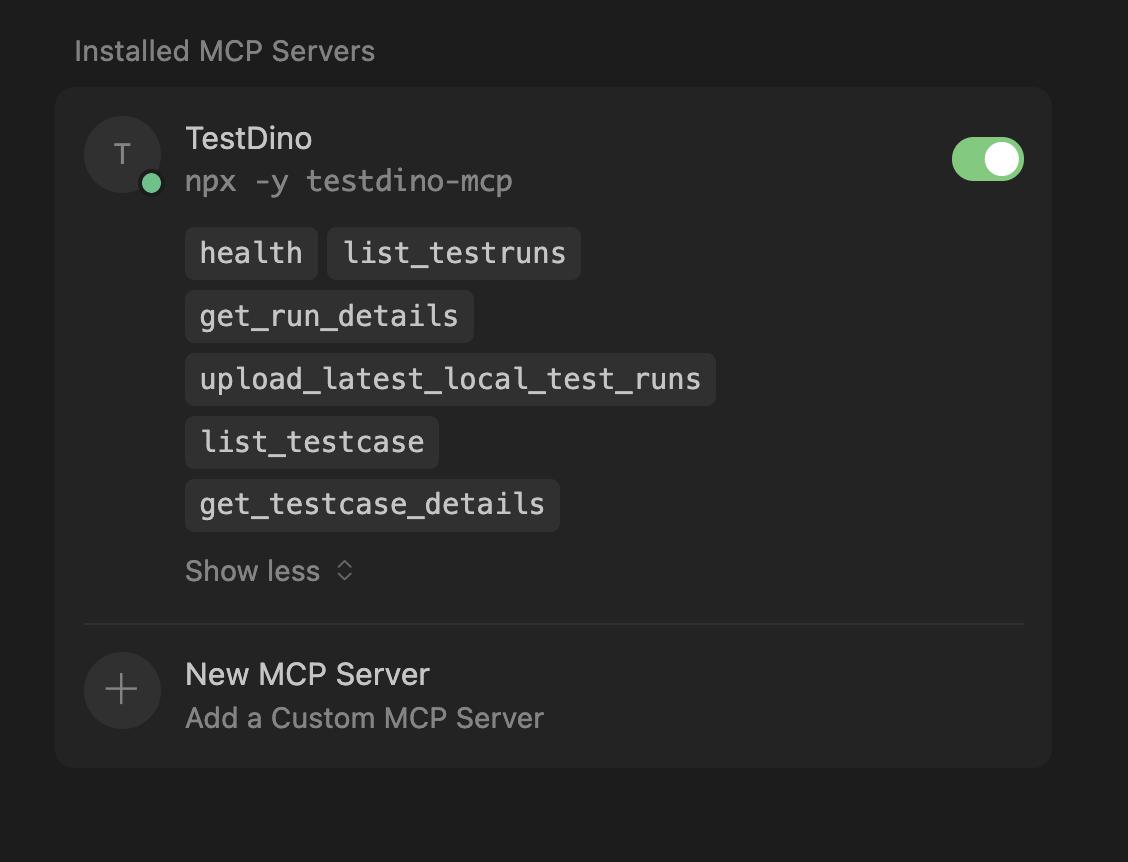Click the TestDino server name
The width and height of the screenshot is (1128, 862).
point(248,138)
